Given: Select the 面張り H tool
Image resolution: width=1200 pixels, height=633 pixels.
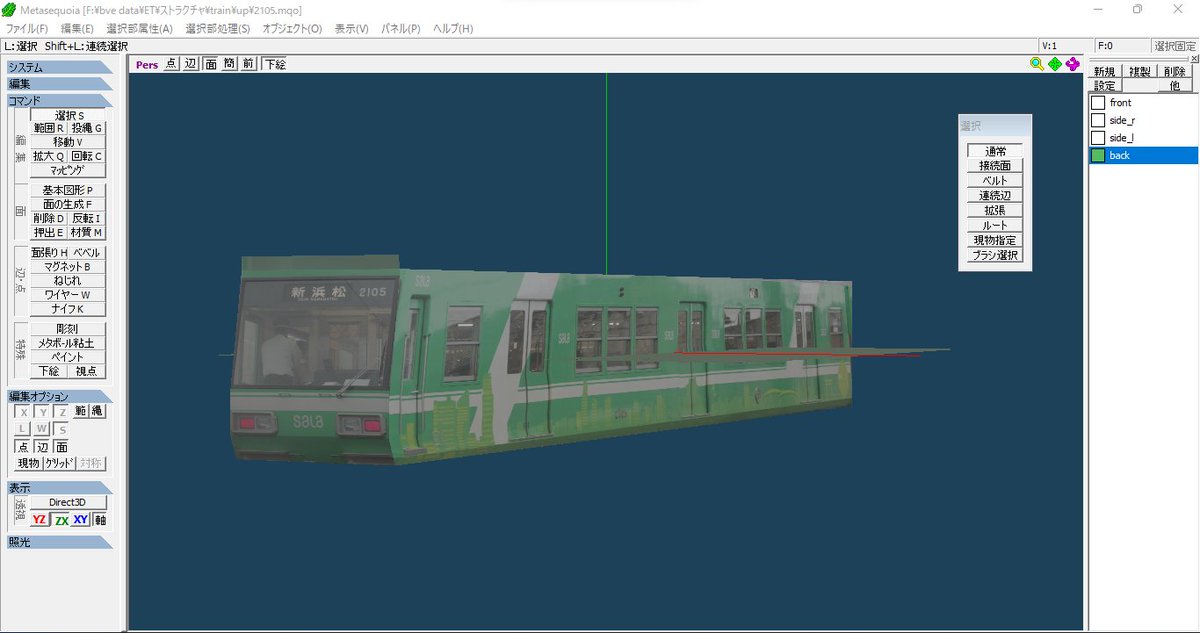Looking at the screenshot, I should (49, 253).
